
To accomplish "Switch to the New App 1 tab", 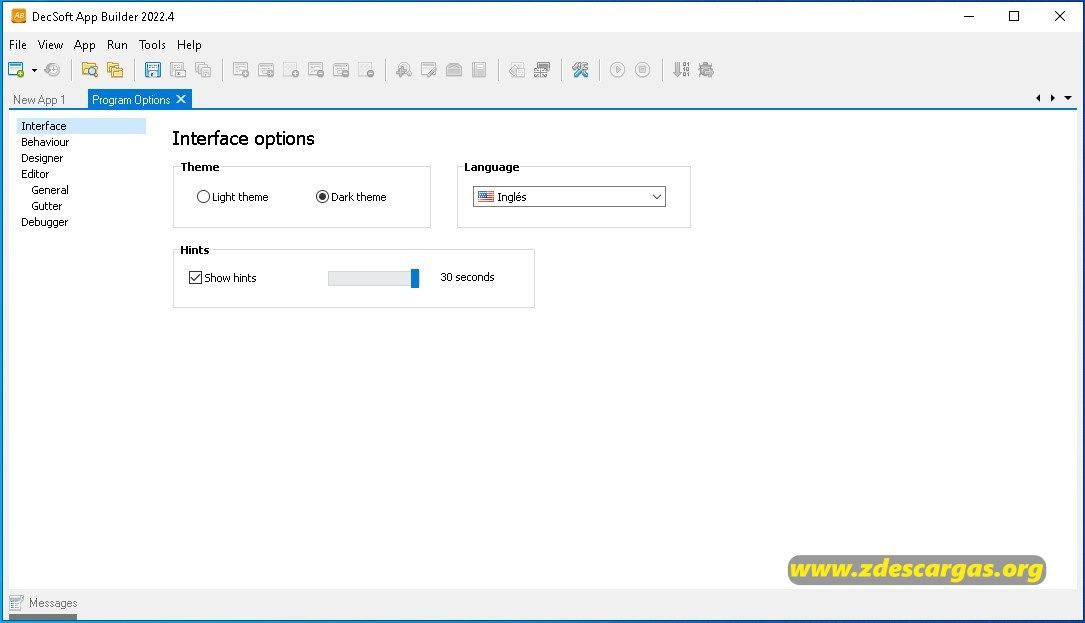I will tap(39, 100).
